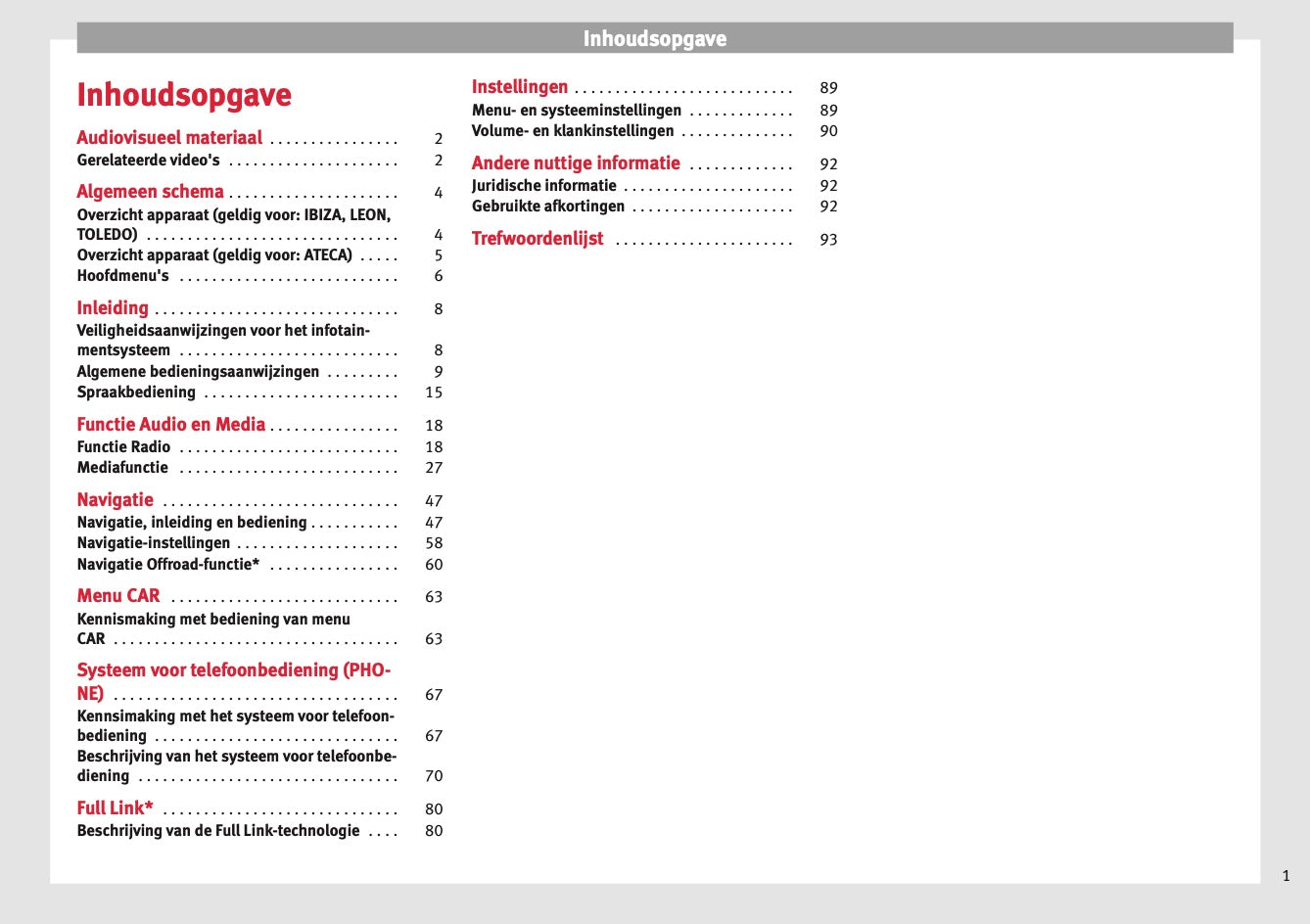1310x924 pixels.
Task: Jump to the Trefwoordenlijst index
Action: coord(538,239)
